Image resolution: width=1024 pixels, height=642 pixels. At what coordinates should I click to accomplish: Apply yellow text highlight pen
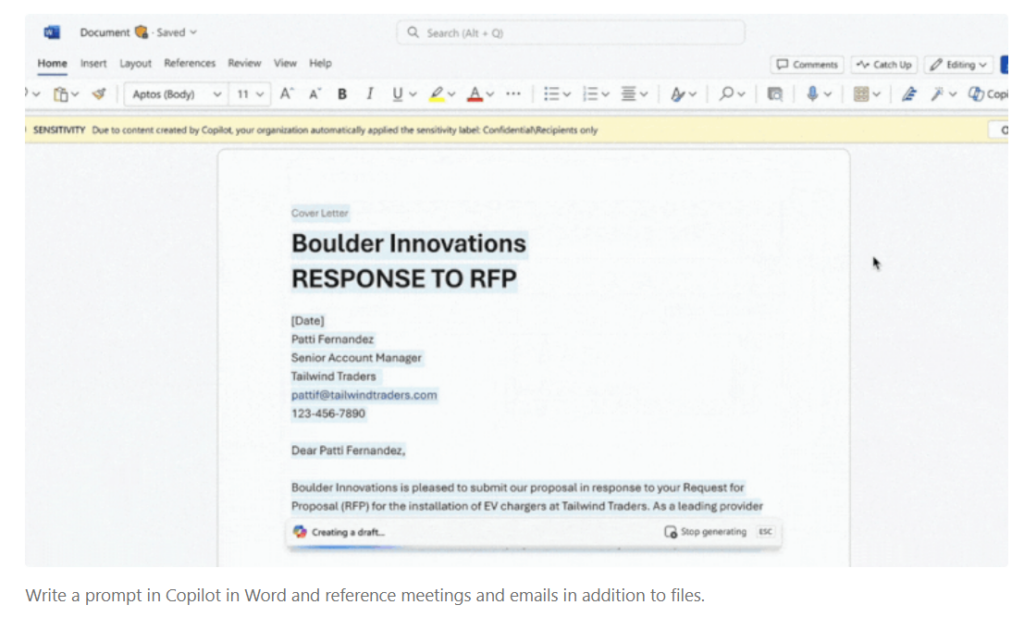coord(436,94)
